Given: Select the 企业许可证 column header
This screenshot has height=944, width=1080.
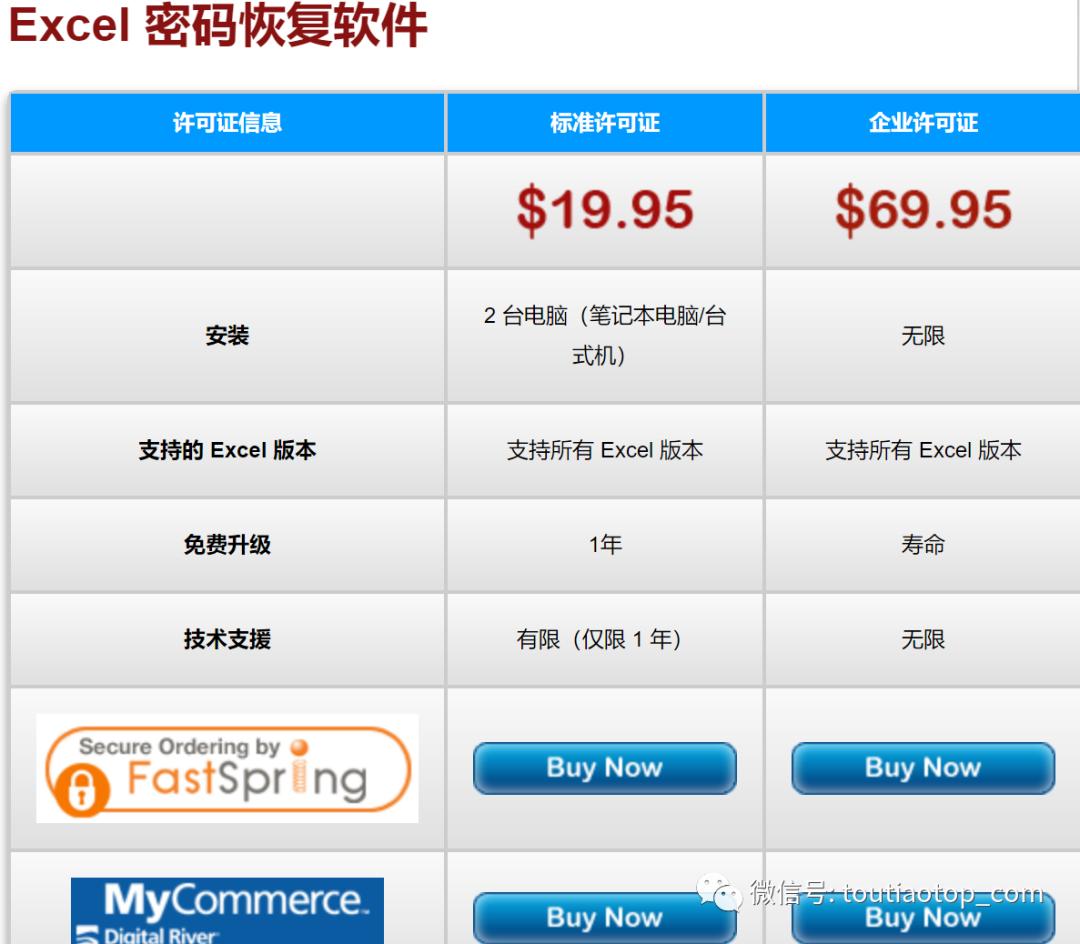Looking at the screenshot, I should tap(922, 123).
